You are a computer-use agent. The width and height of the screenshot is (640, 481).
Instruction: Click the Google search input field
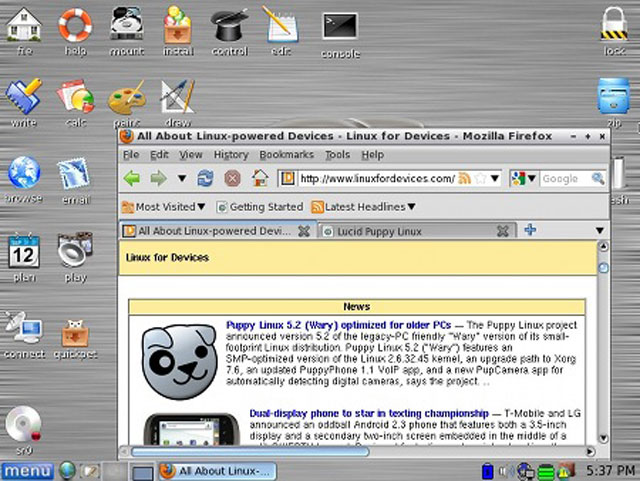[566, 178]
